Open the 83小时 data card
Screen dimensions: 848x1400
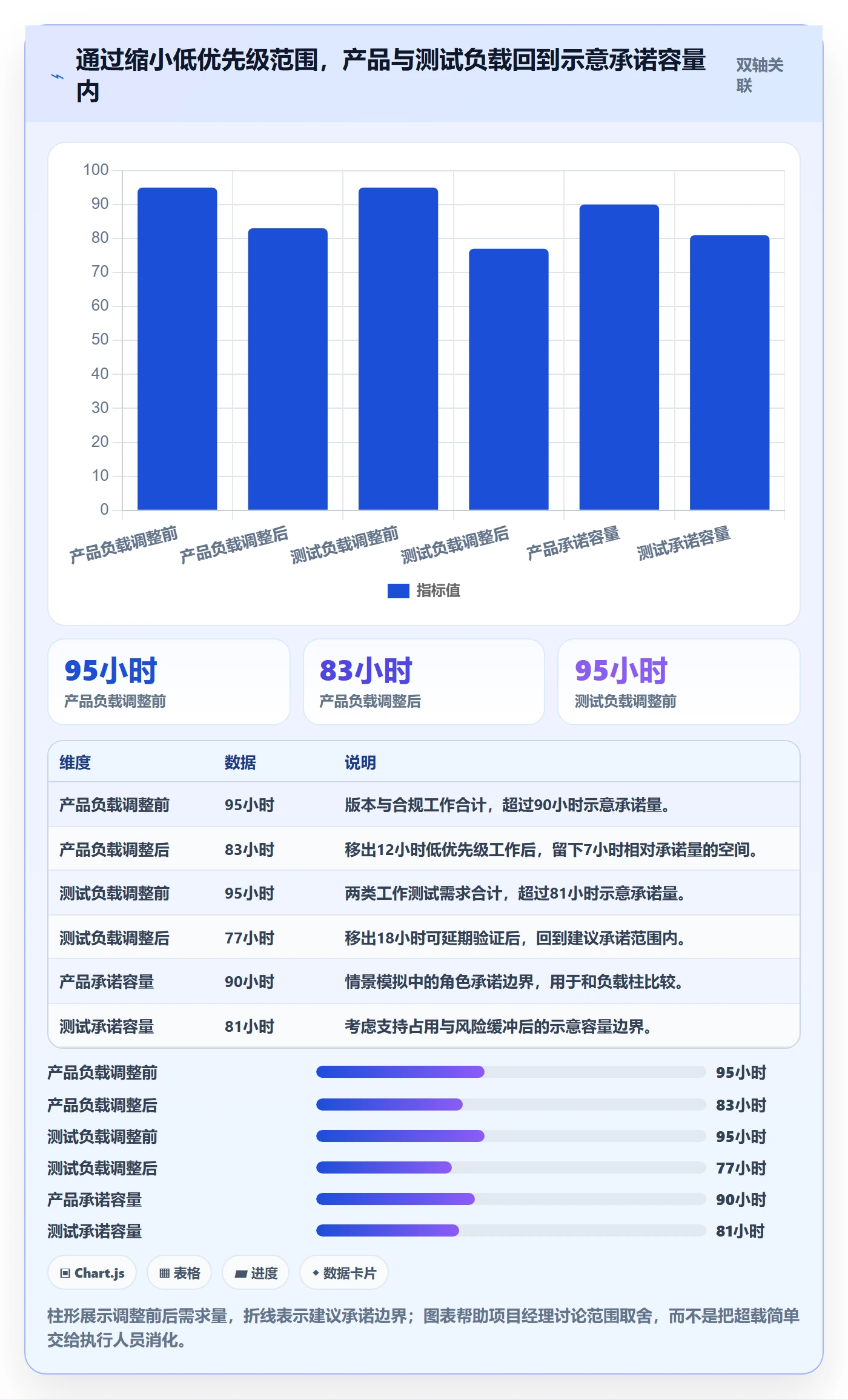pos(424,682)
